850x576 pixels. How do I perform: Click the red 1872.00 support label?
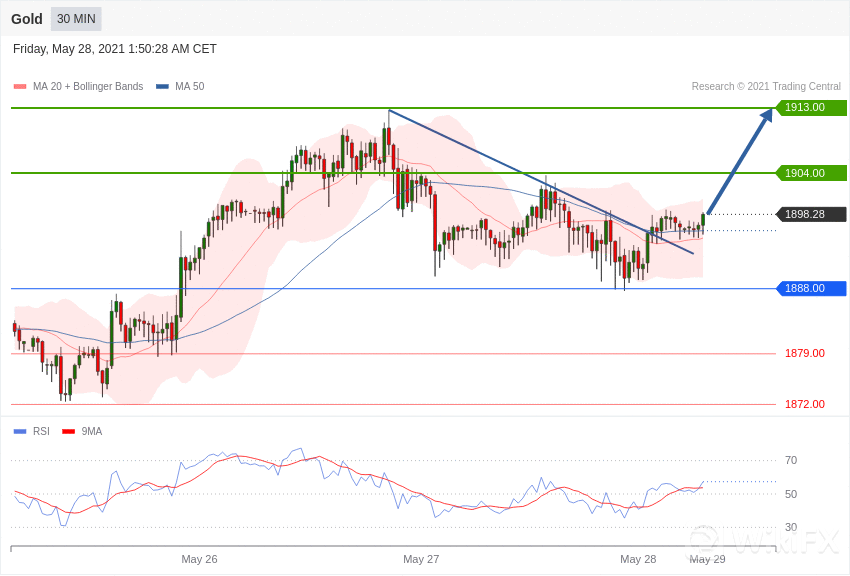click(x=804, y=404)
